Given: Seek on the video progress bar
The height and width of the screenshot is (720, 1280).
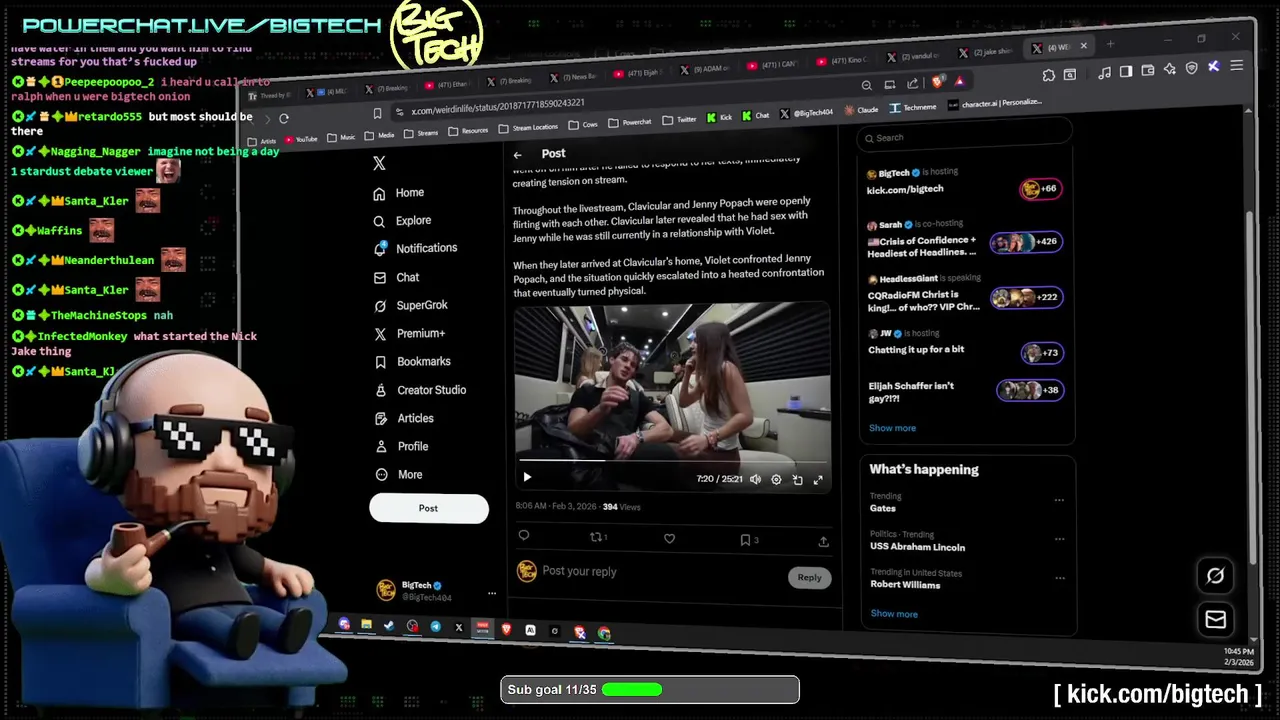Looking at the screenshot, I should coord(671,461).
